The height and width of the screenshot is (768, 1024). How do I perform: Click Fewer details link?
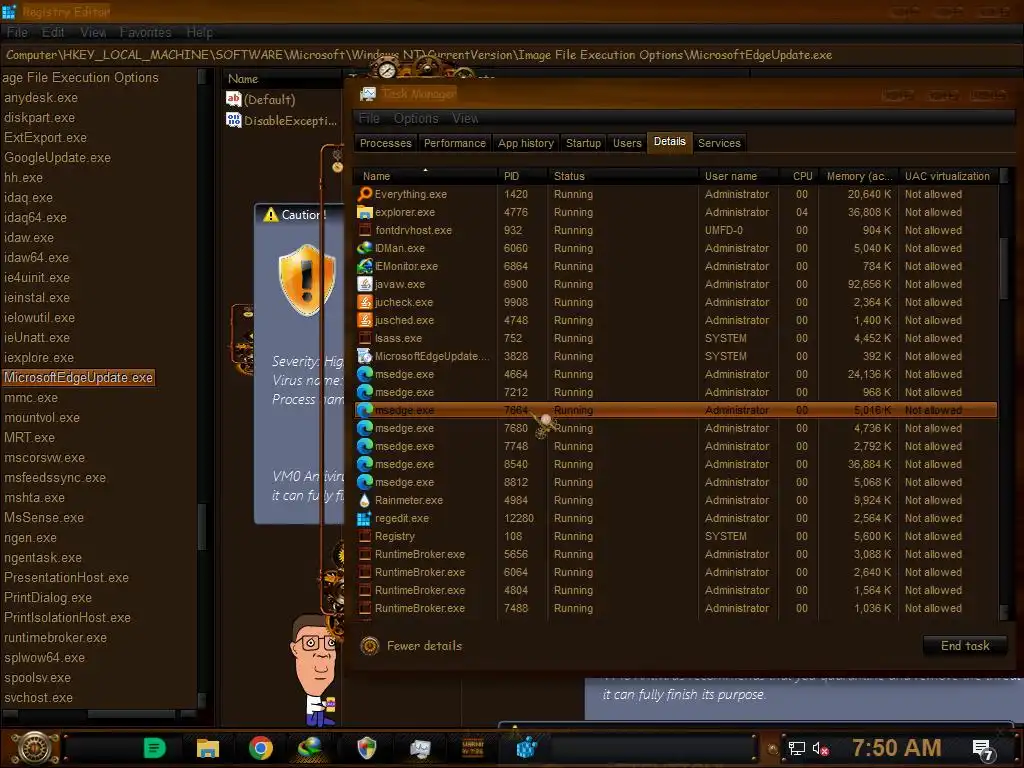424,646
